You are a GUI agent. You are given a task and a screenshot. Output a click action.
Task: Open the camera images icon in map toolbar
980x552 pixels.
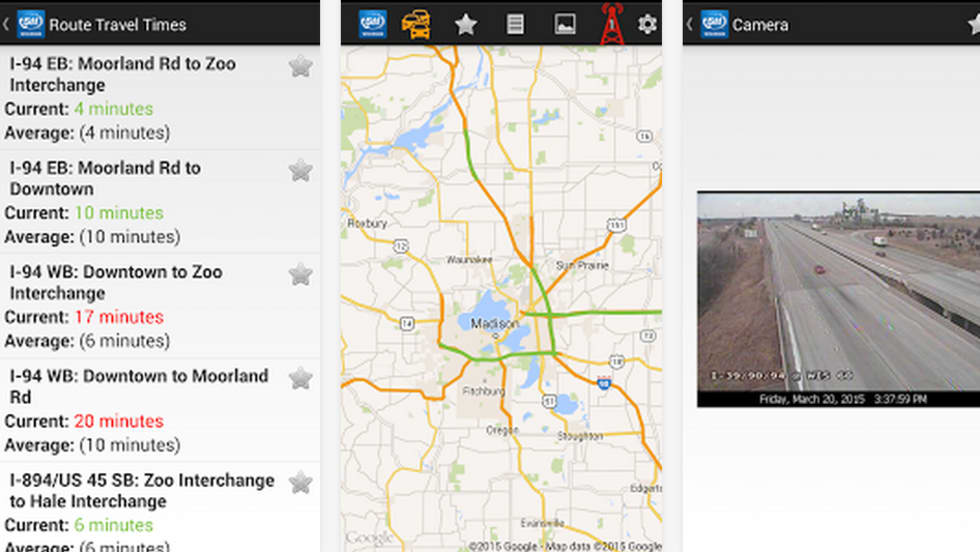click(565, 24)
